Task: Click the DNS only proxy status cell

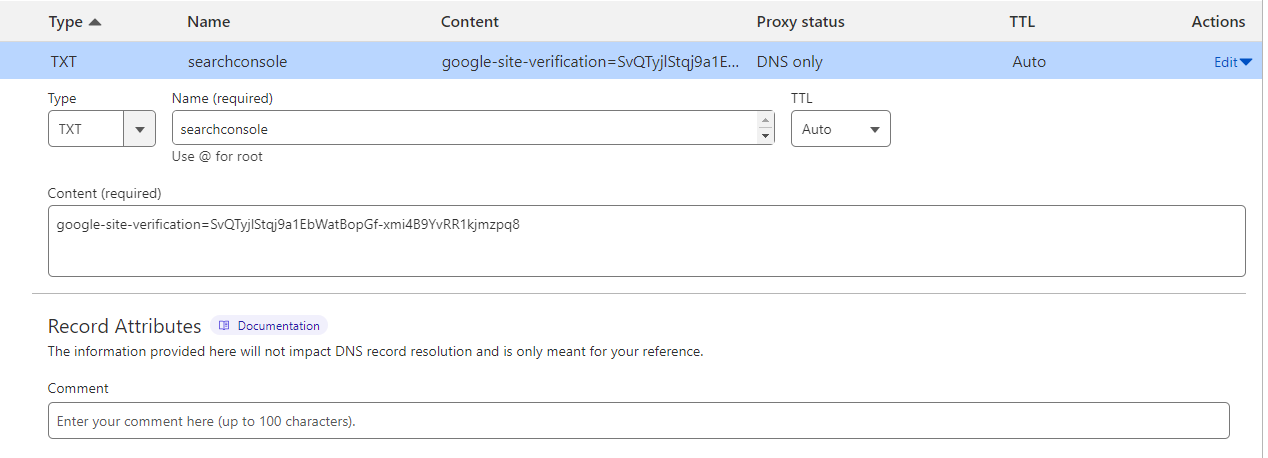Action: [790, 62]
